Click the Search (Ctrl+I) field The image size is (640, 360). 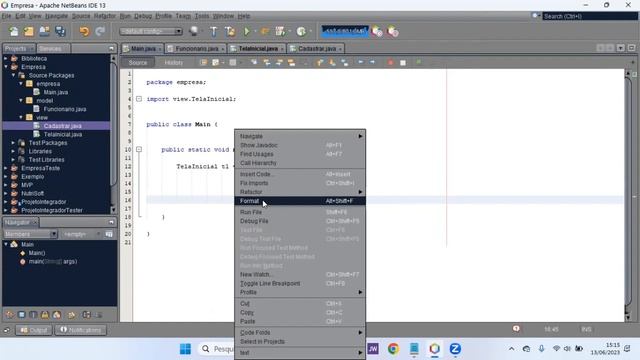(590, 16)
